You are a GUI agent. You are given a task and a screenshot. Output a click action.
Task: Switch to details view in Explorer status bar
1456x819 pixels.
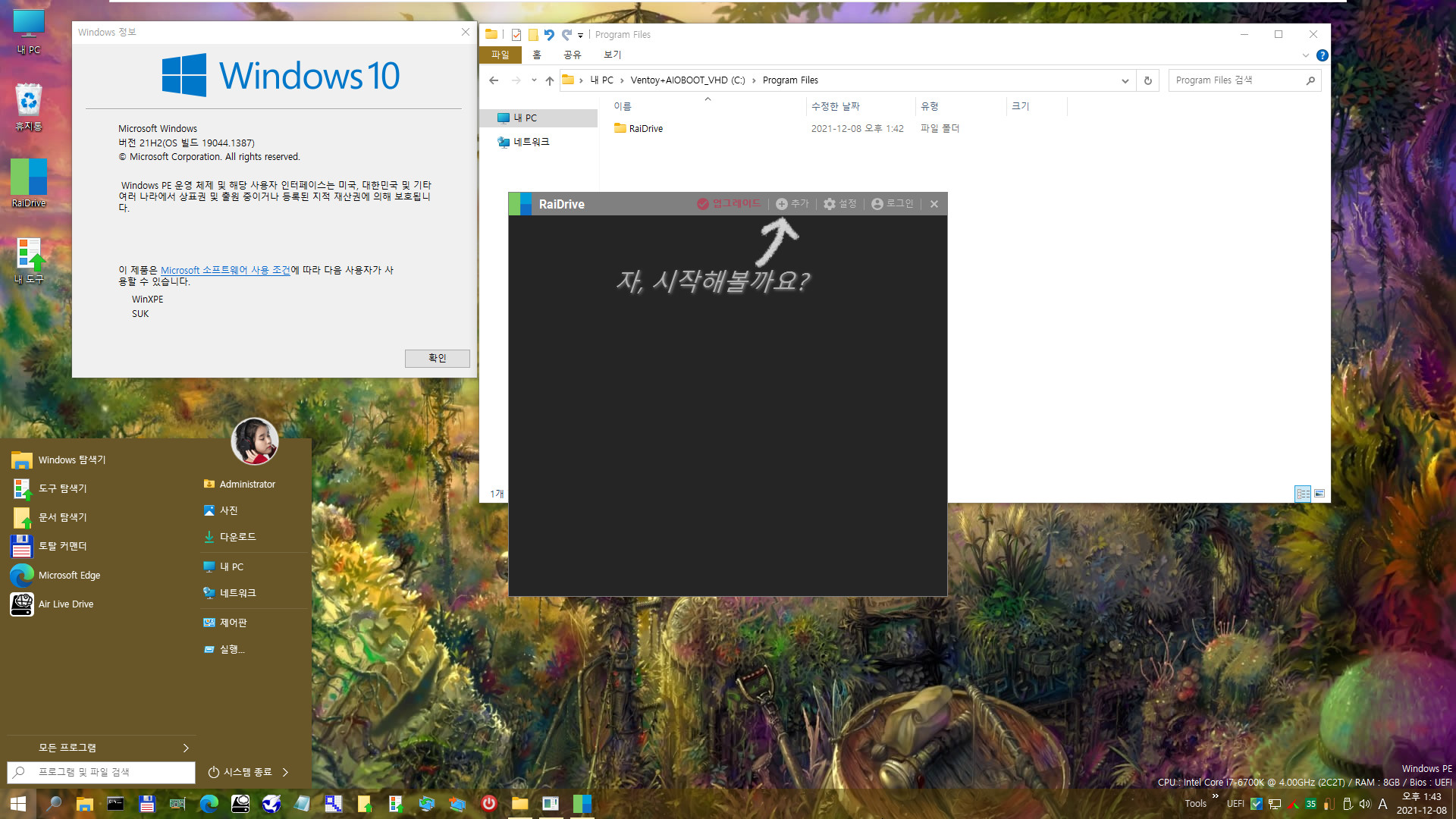pos(1303,494)
